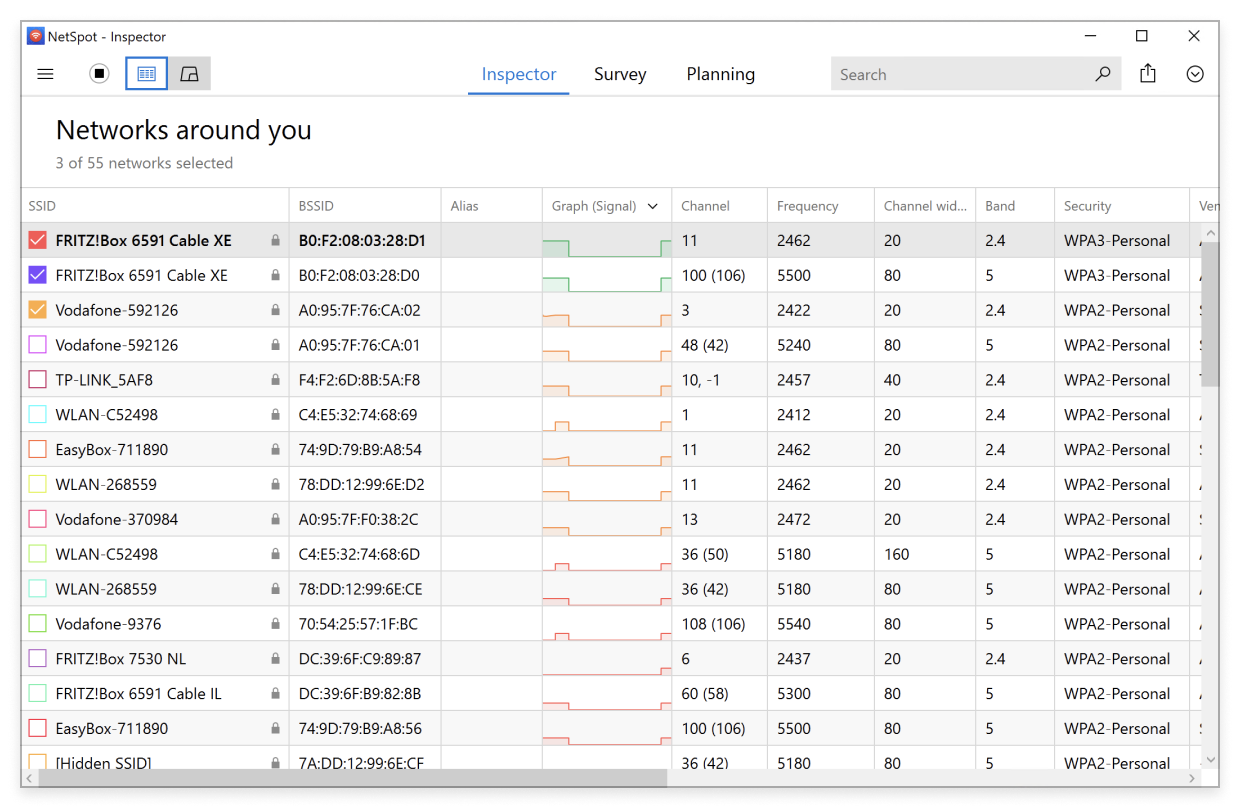Sort by Alias column header
1240x808 pixels.
pos(492,206)
